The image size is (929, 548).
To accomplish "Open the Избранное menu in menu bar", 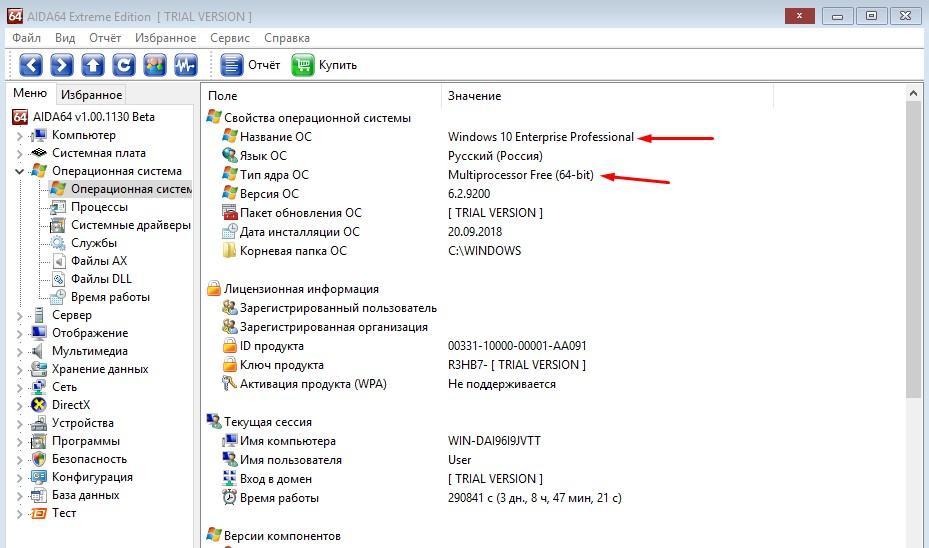I will [165, 38].
